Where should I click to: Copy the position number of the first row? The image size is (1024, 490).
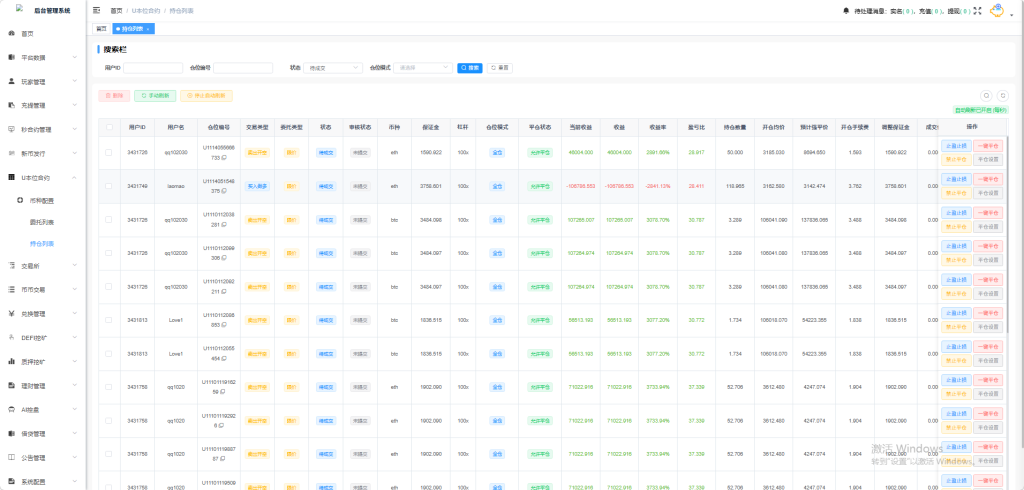tap(223, 159)
